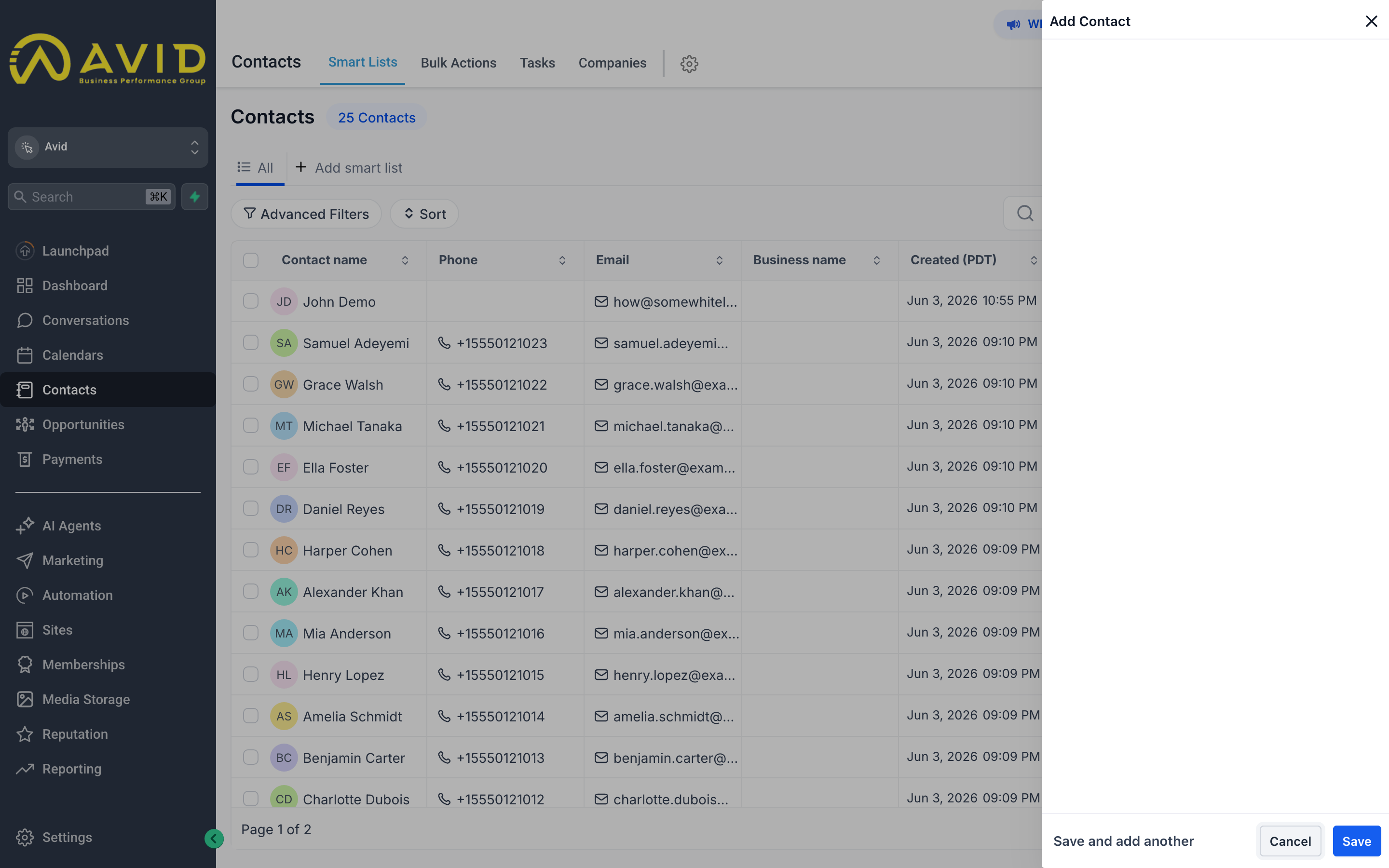Toggle the select-all contacts checkbox
This screenshot has width=1389, height=868.
[x=251, y=260]
